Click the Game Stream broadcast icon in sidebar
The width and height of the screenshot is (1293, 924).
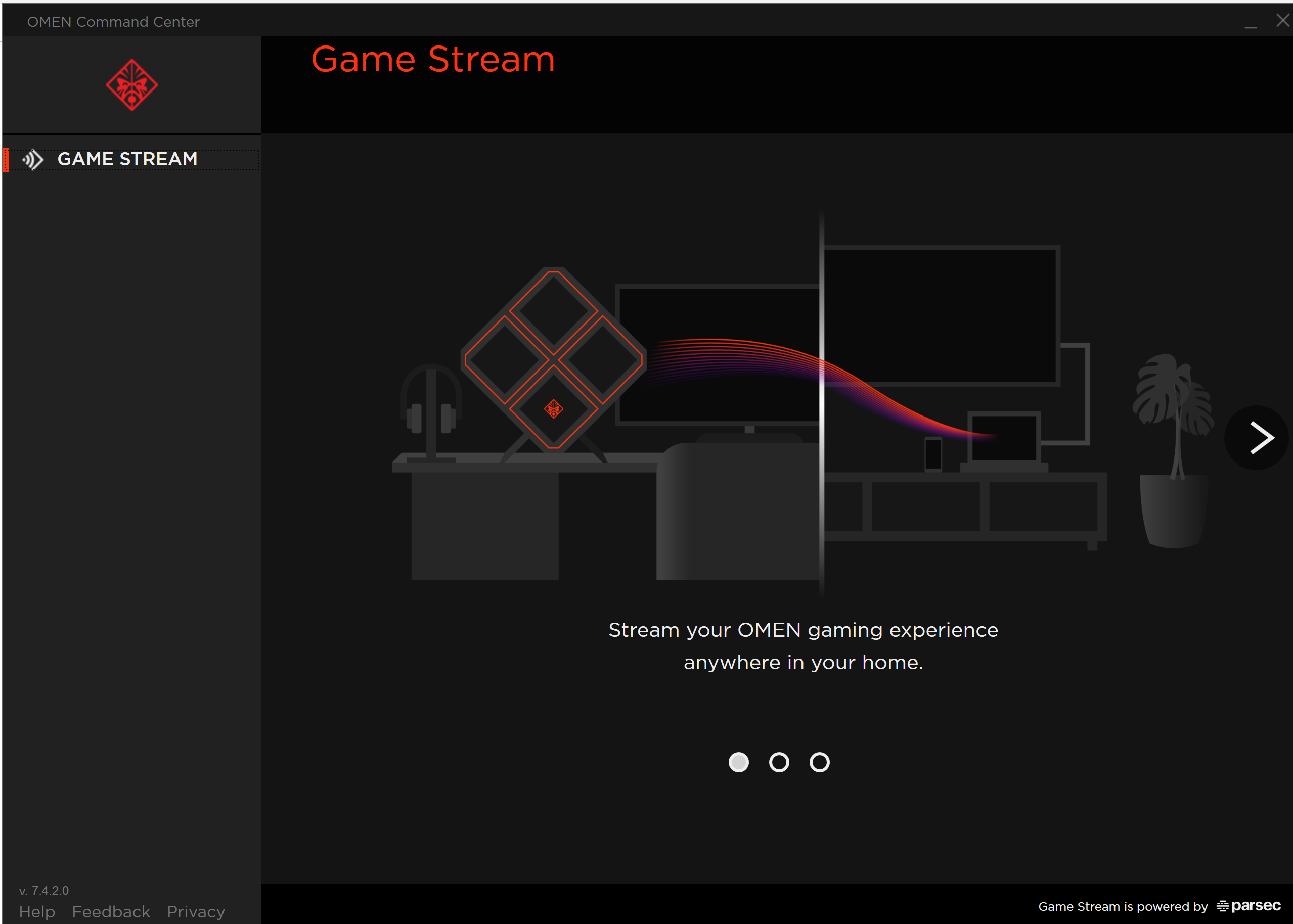click(33, 159)
